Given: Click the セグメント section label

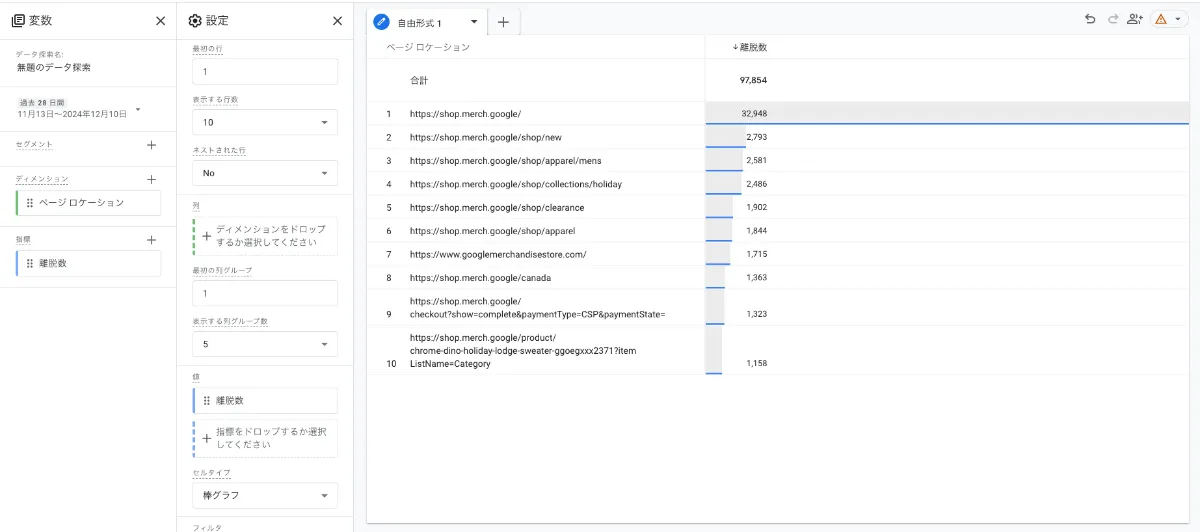Looking at the screenshot, I should (34, 145).
